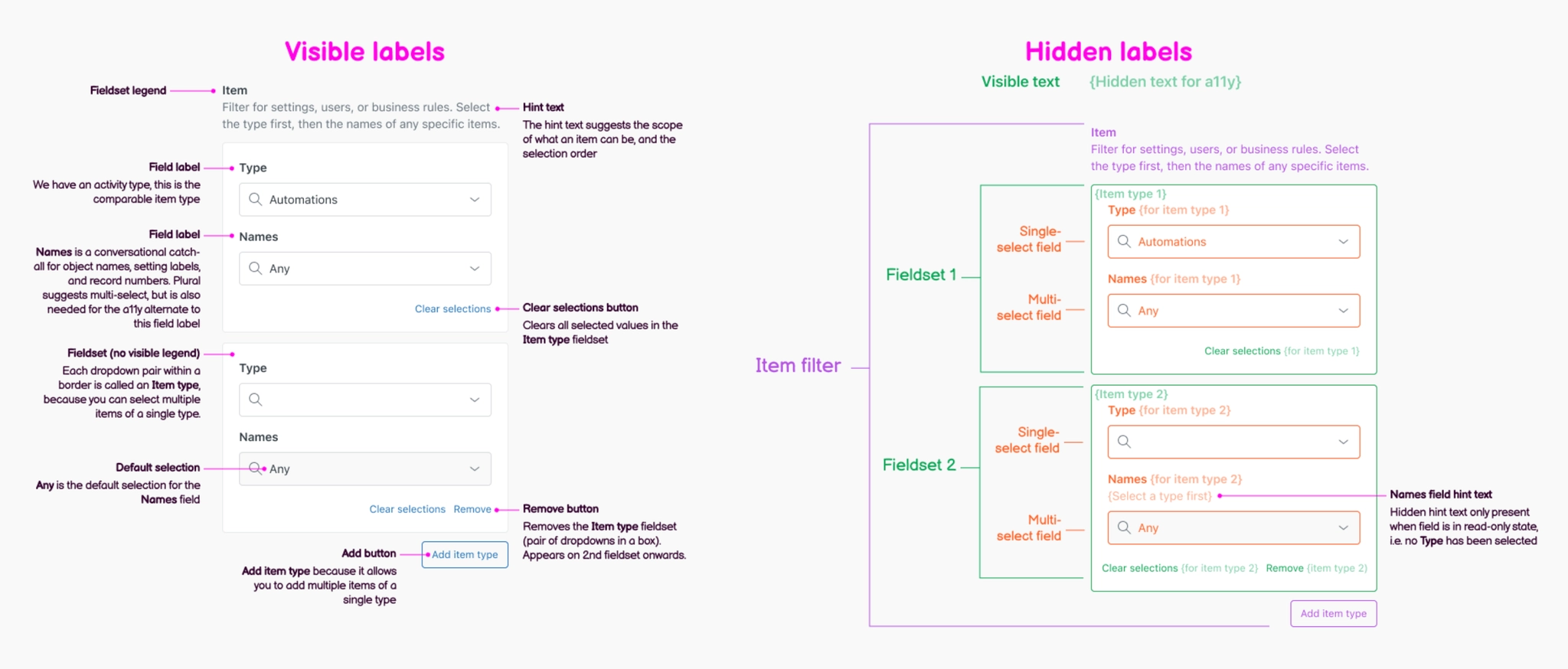Click the magnifier icon in item type 2 Type field
The image size is (1568, 669).
point(1125,442)
